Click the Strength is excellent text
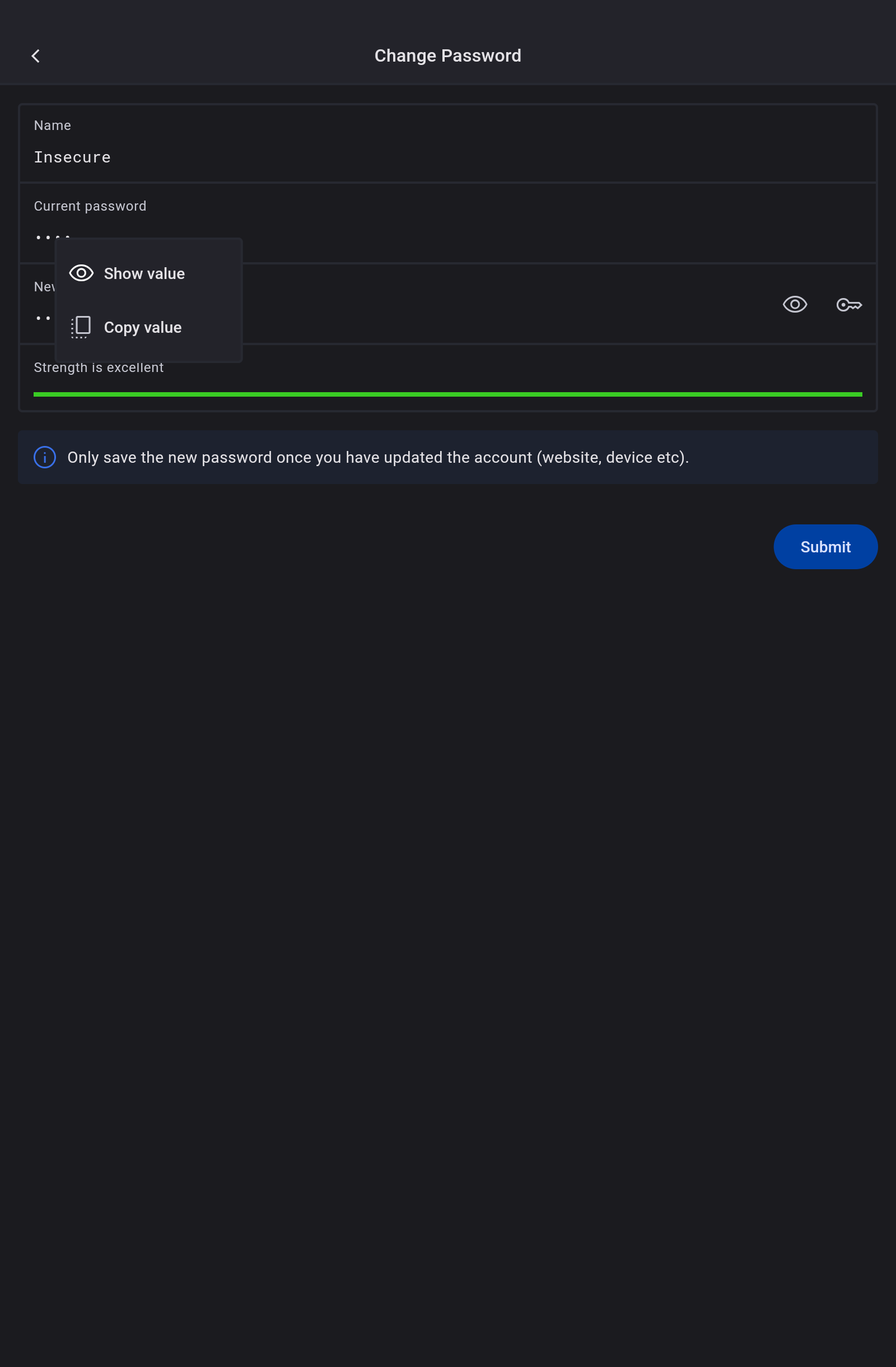The width and height of the screenshot is (896, 1367). tap(99, 368)
